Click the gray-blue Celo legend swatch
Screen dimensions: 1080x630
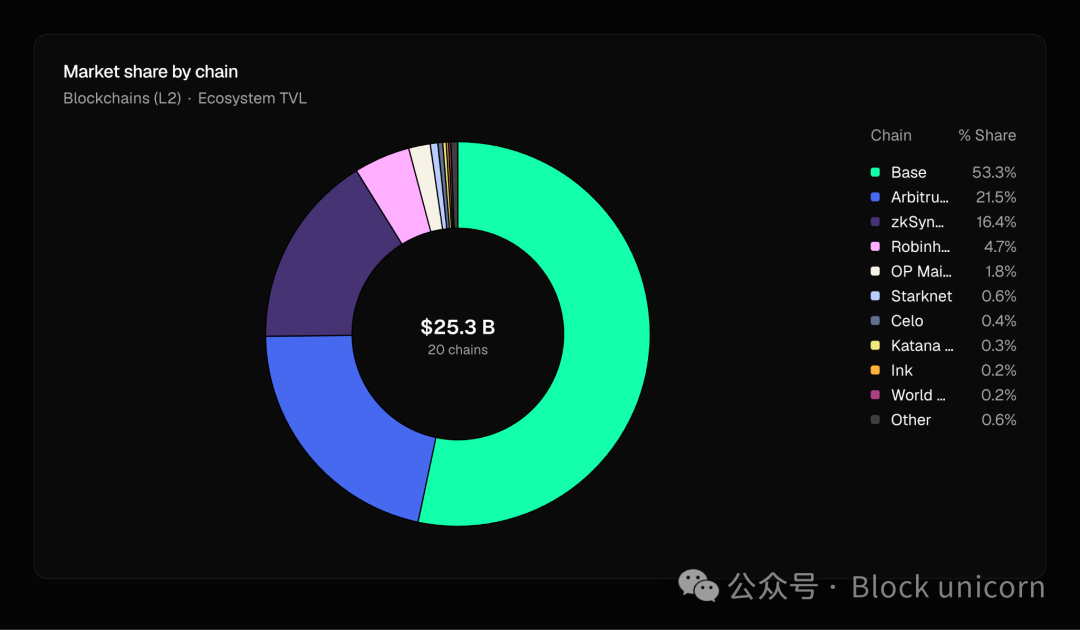pos(875,321)
